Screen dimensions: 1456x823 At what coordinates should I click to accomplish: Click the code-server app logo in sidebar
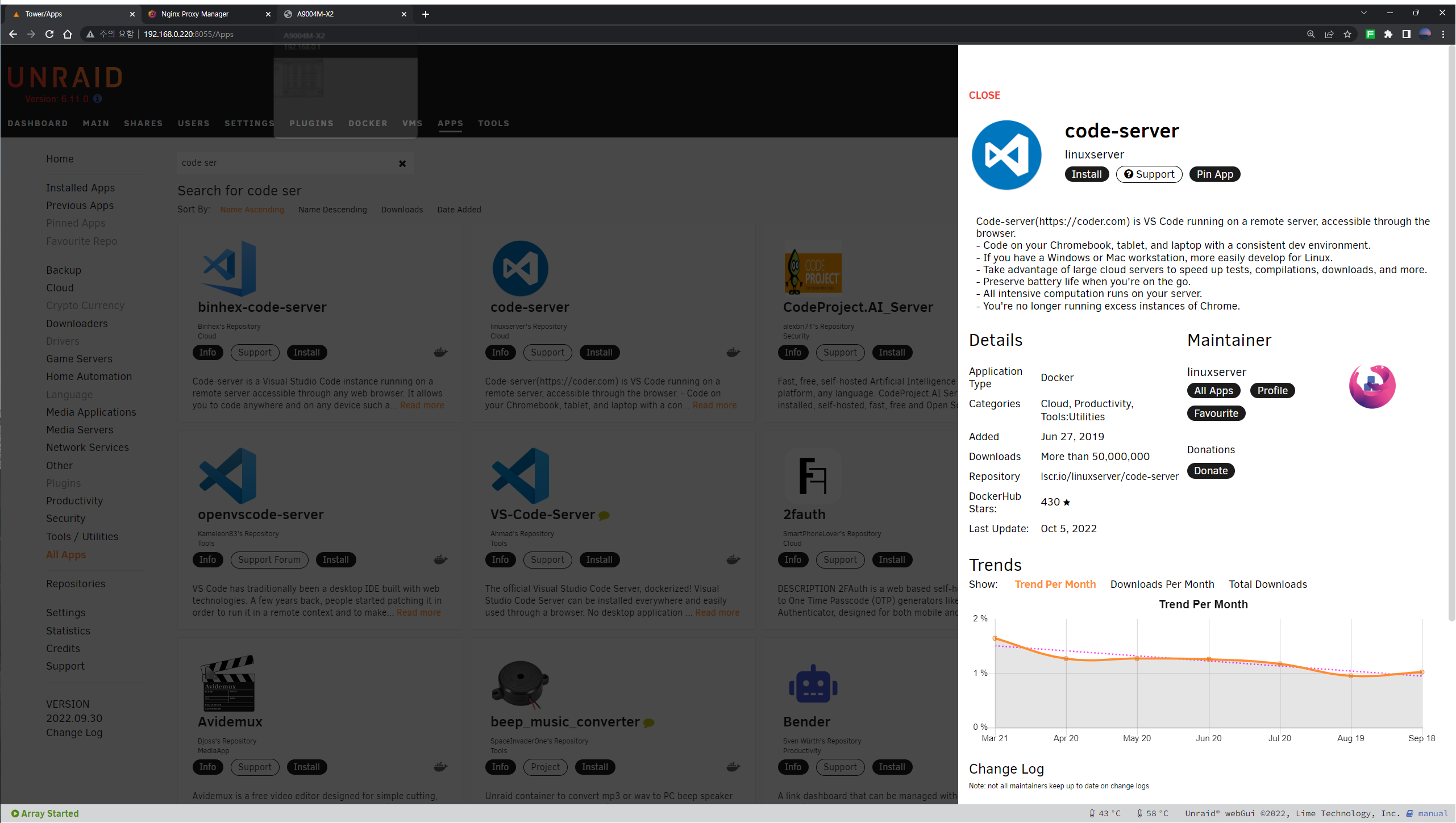click(1006, 155)
